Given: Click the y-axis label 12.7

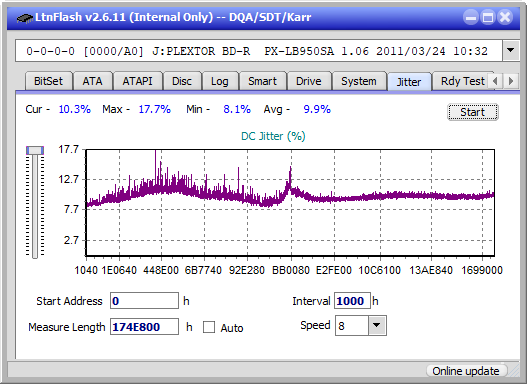Looking at the screenshot, I should pos(69,179).
